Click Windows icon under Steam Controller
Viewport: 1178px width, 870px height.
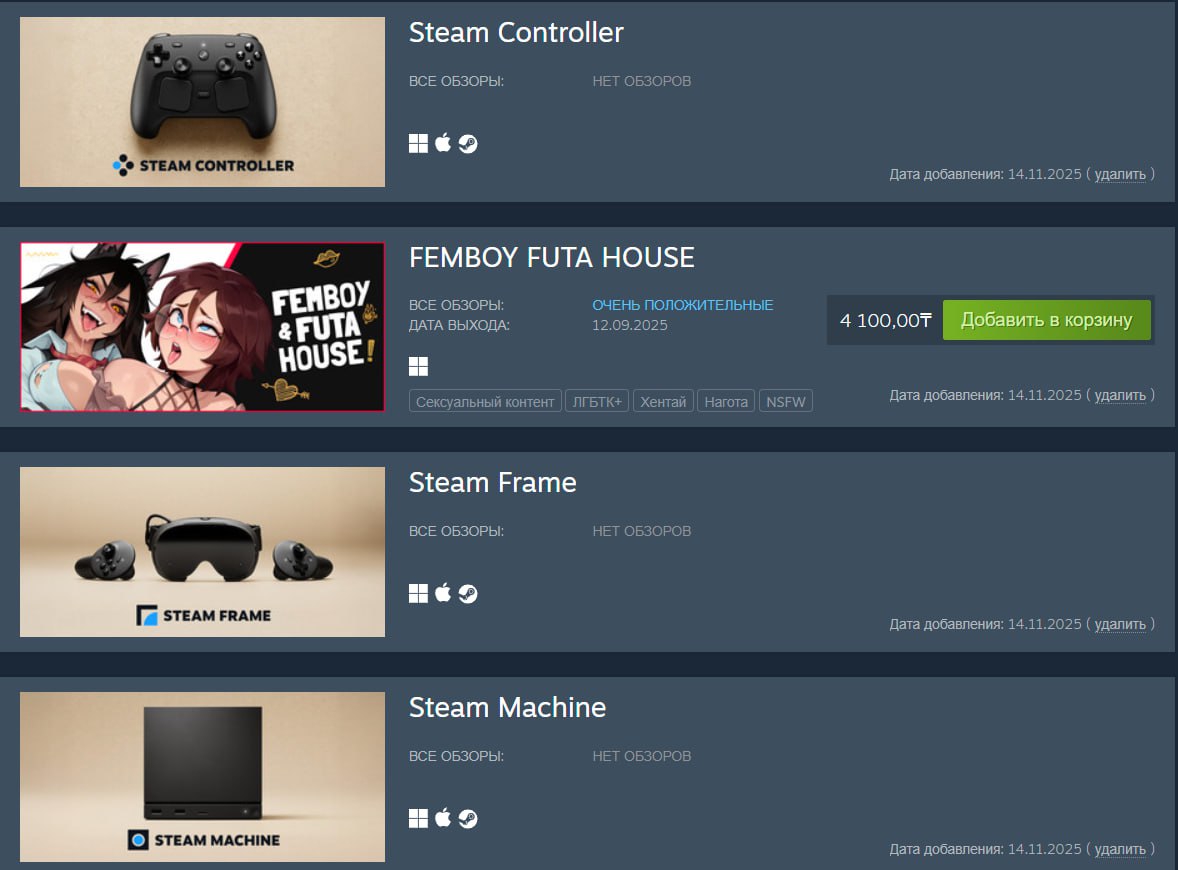pyautogui.click(x=418, y=143)
